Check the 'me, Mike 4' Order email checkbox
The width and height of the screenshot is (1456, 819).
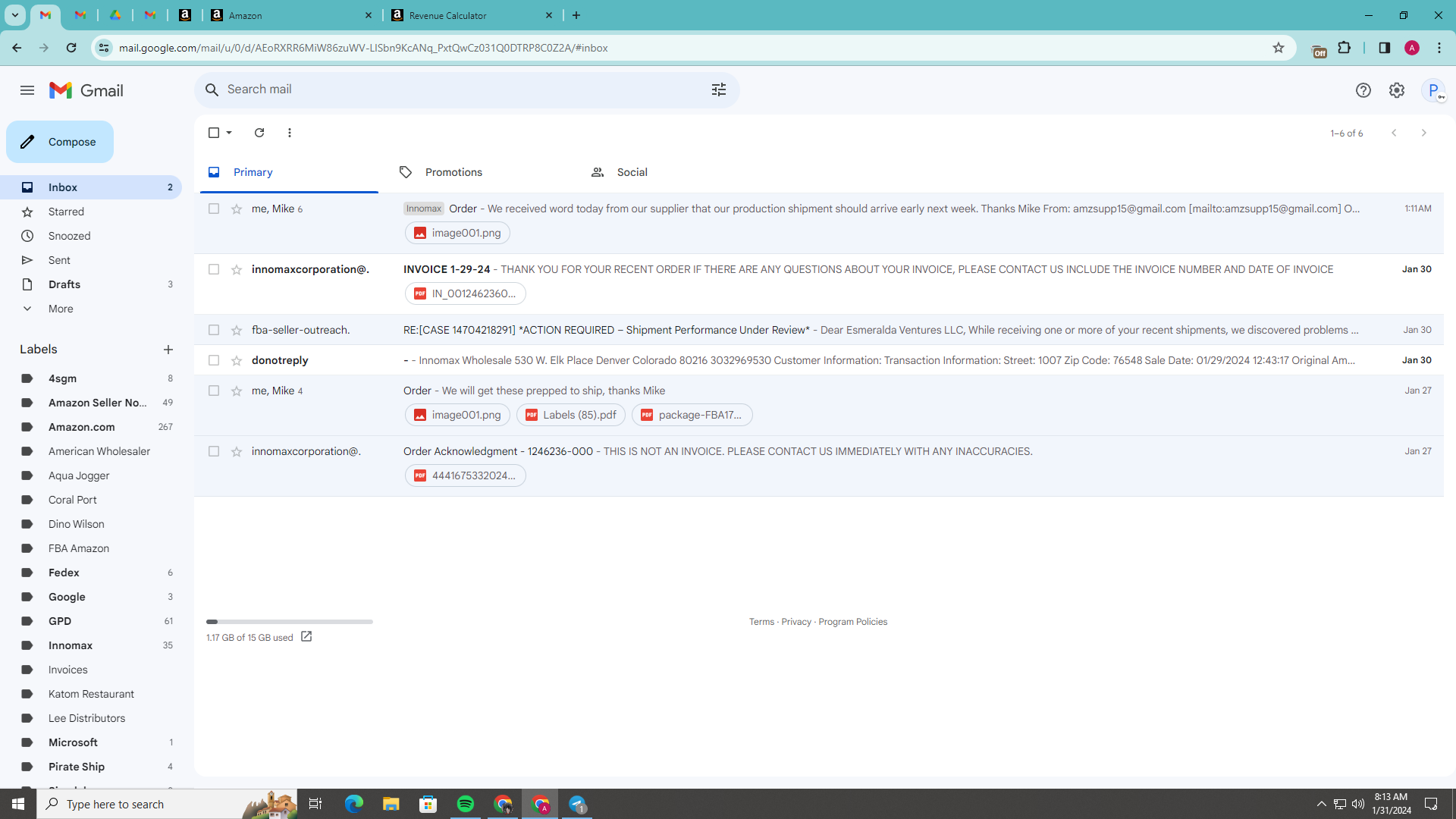214,391
